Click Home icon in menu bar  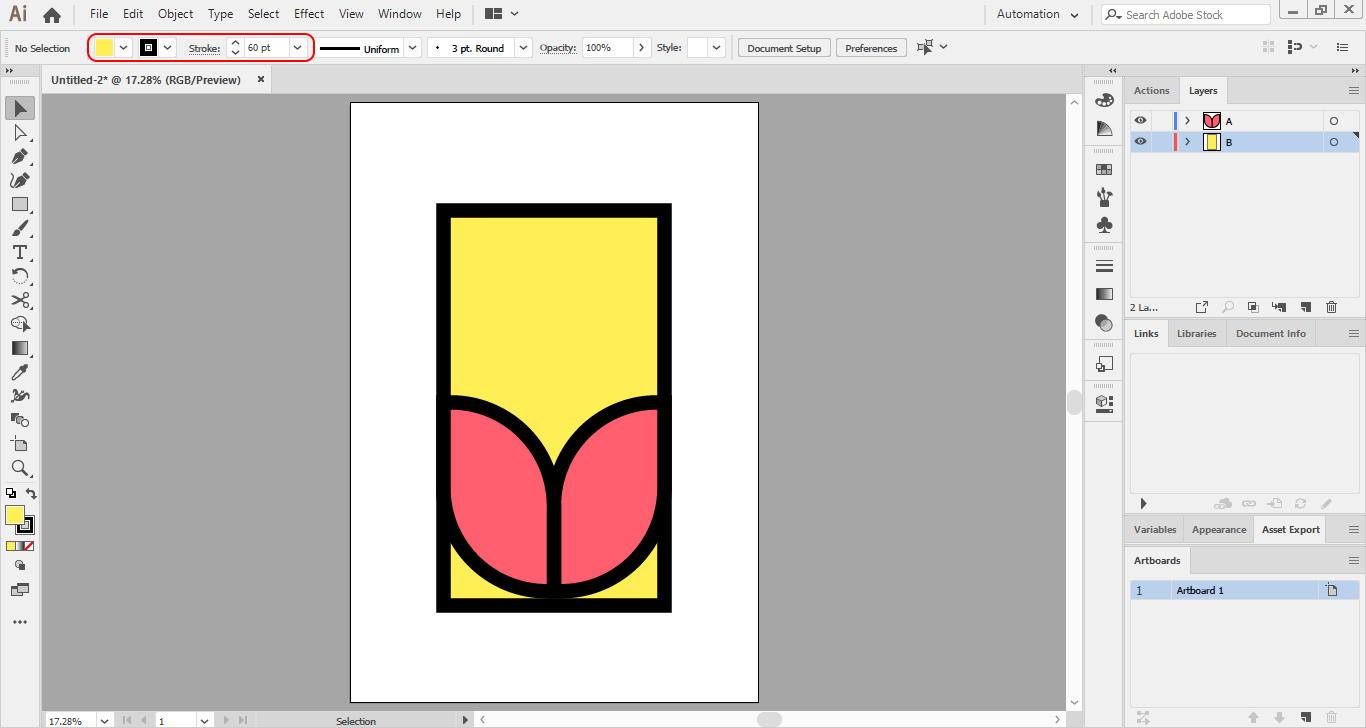tap(52, 15)
